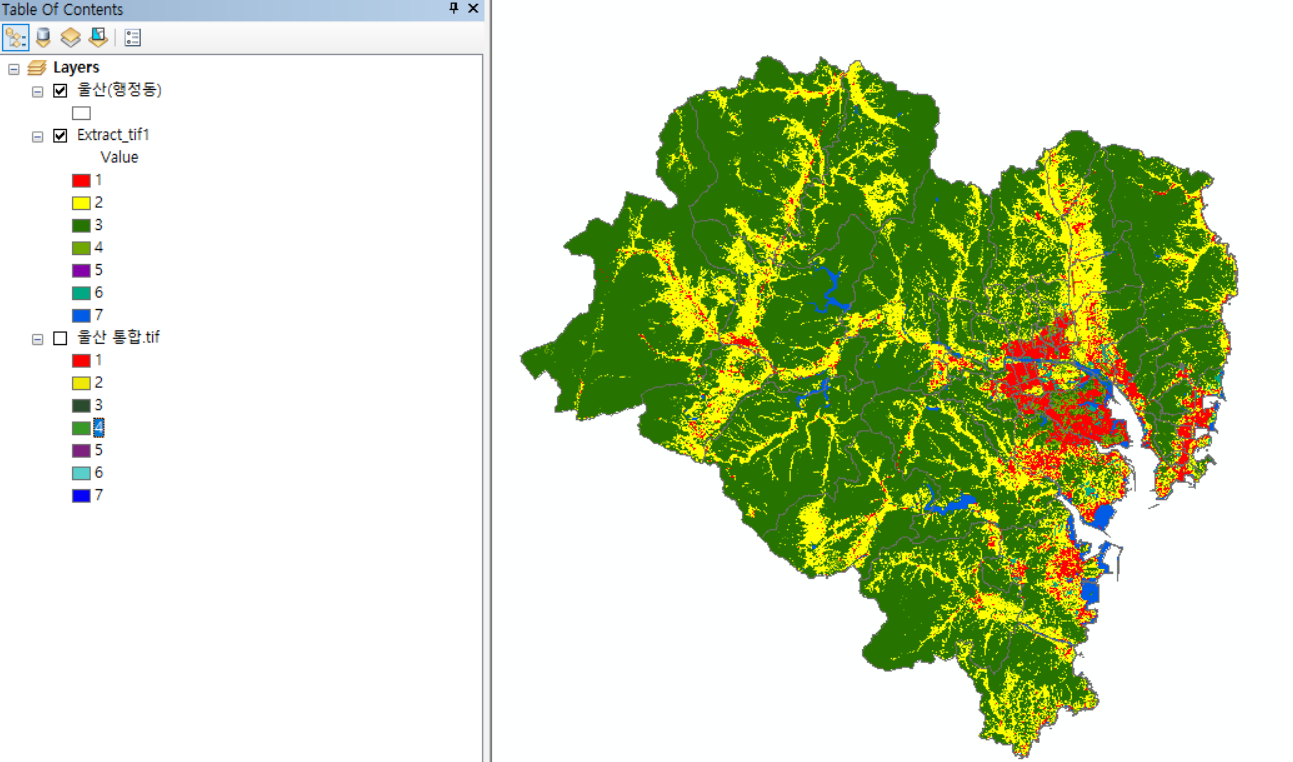Select the Layers data frame label
The height and width of the screenshot is (762, 1293).
pyautogui.click(x=76, y=68)
